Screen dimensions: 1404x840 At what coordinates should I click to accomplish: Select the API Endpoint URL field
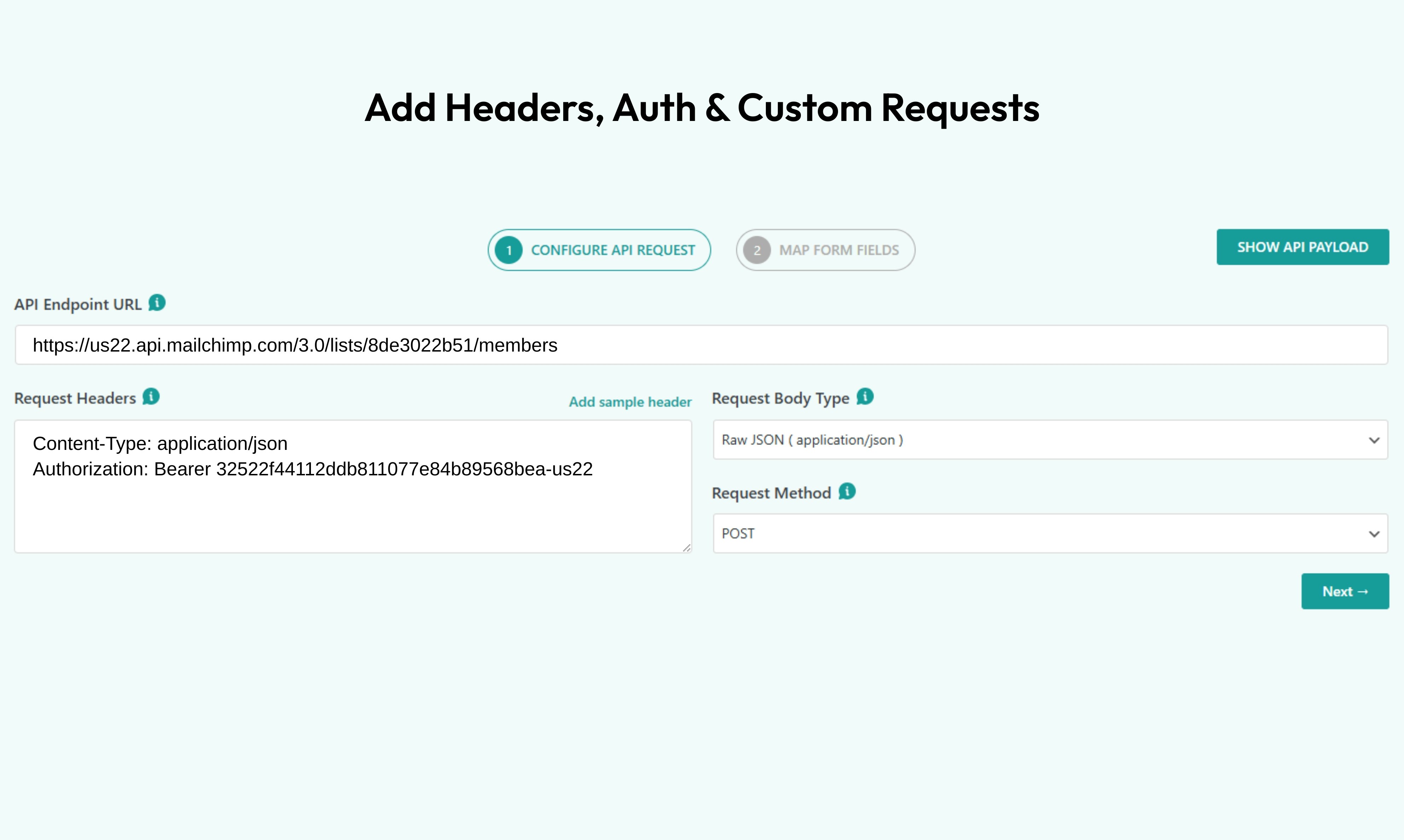point(702,345)
